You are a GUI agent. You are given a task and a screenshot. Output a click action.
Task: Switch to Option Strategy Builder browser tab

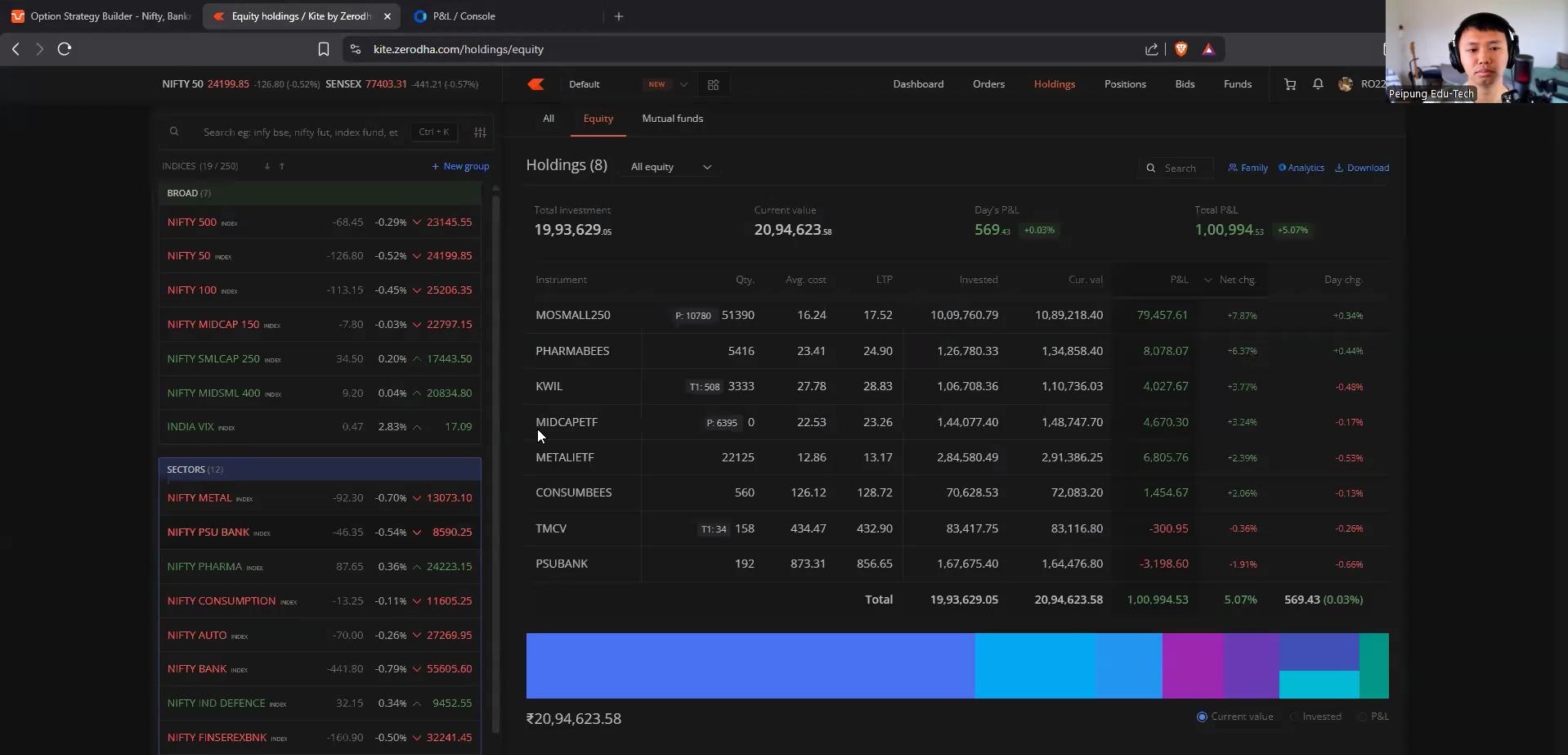pos(101,16)
